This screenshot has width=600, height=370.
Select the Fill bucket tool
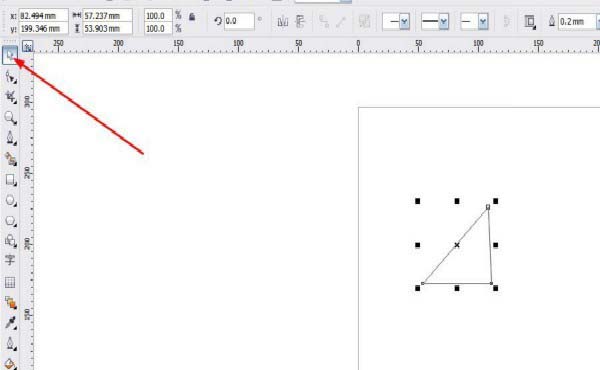pyautogui.click(x=10, y=363)
